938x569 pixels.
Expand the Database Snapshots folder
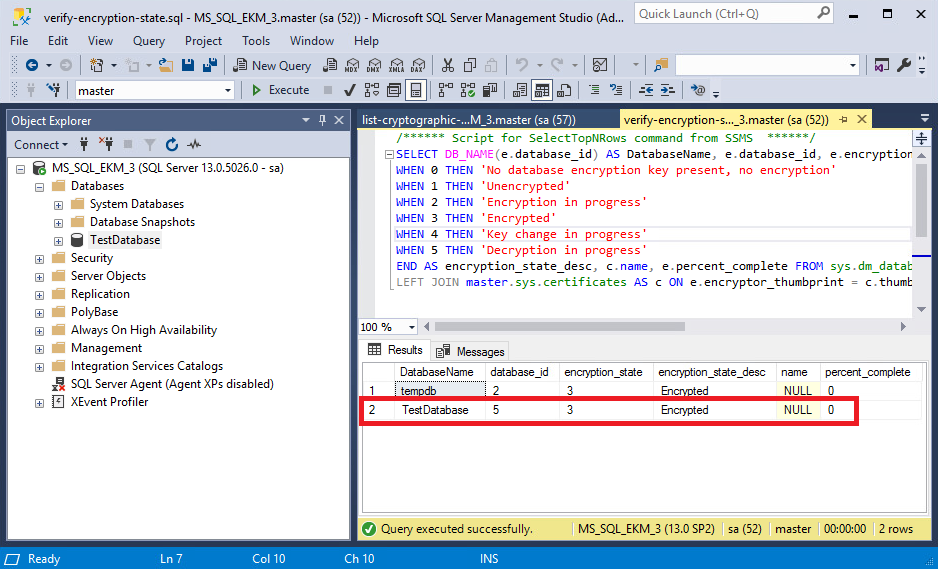58,223
